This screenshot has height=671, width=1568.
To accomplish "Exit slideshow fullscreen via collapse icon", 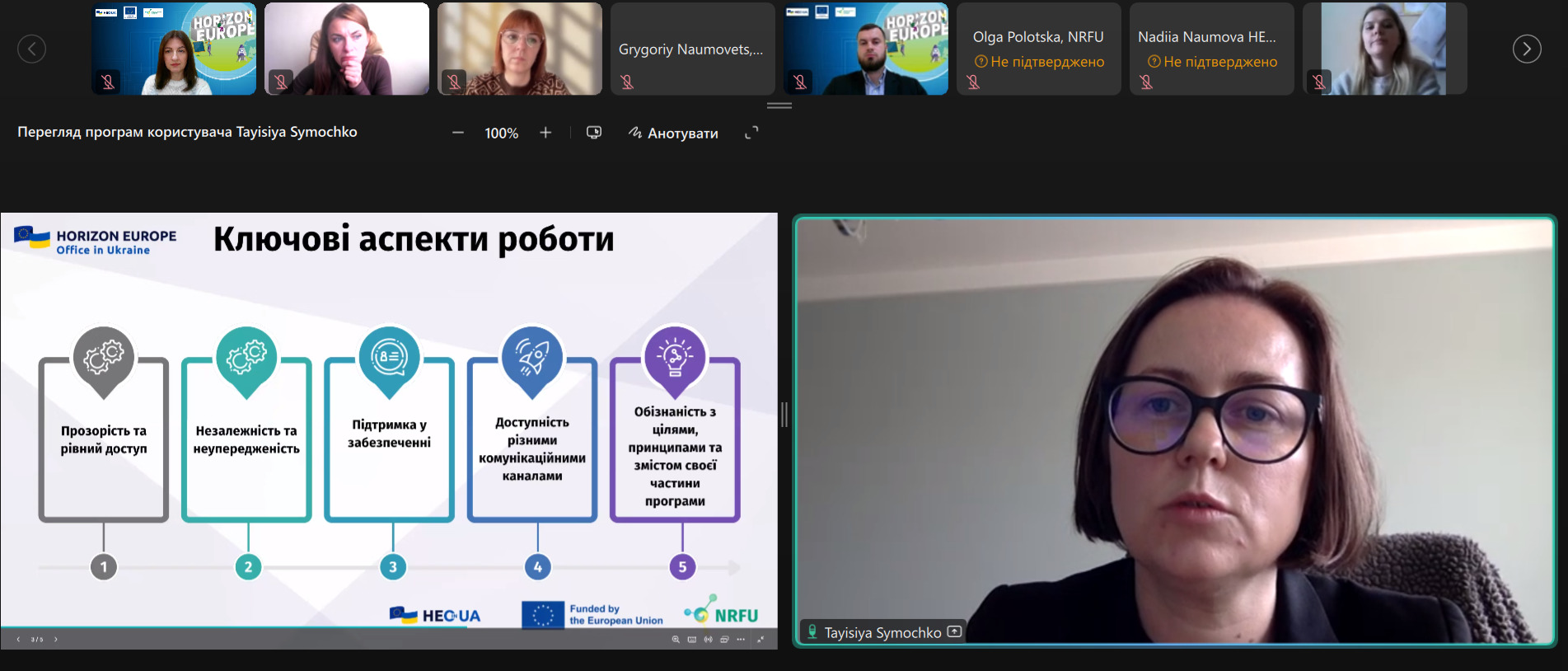I will point(761,639).
